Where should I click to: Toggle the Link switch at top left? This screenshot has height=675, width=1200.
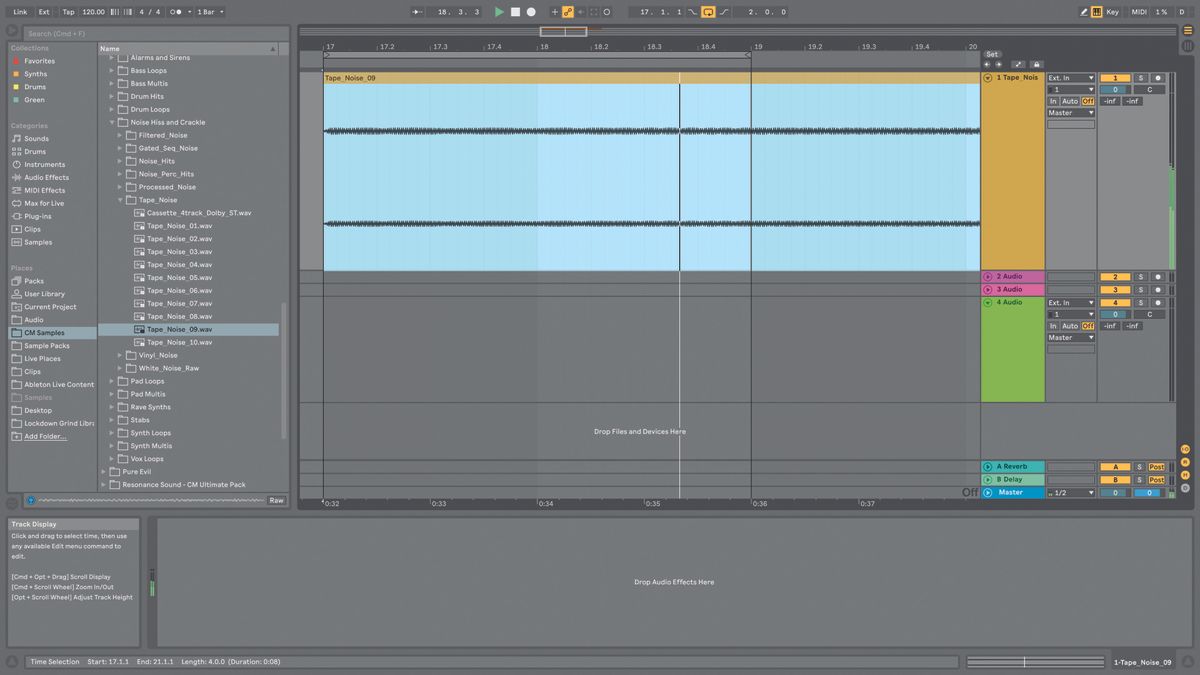click(x=20, y=11)
